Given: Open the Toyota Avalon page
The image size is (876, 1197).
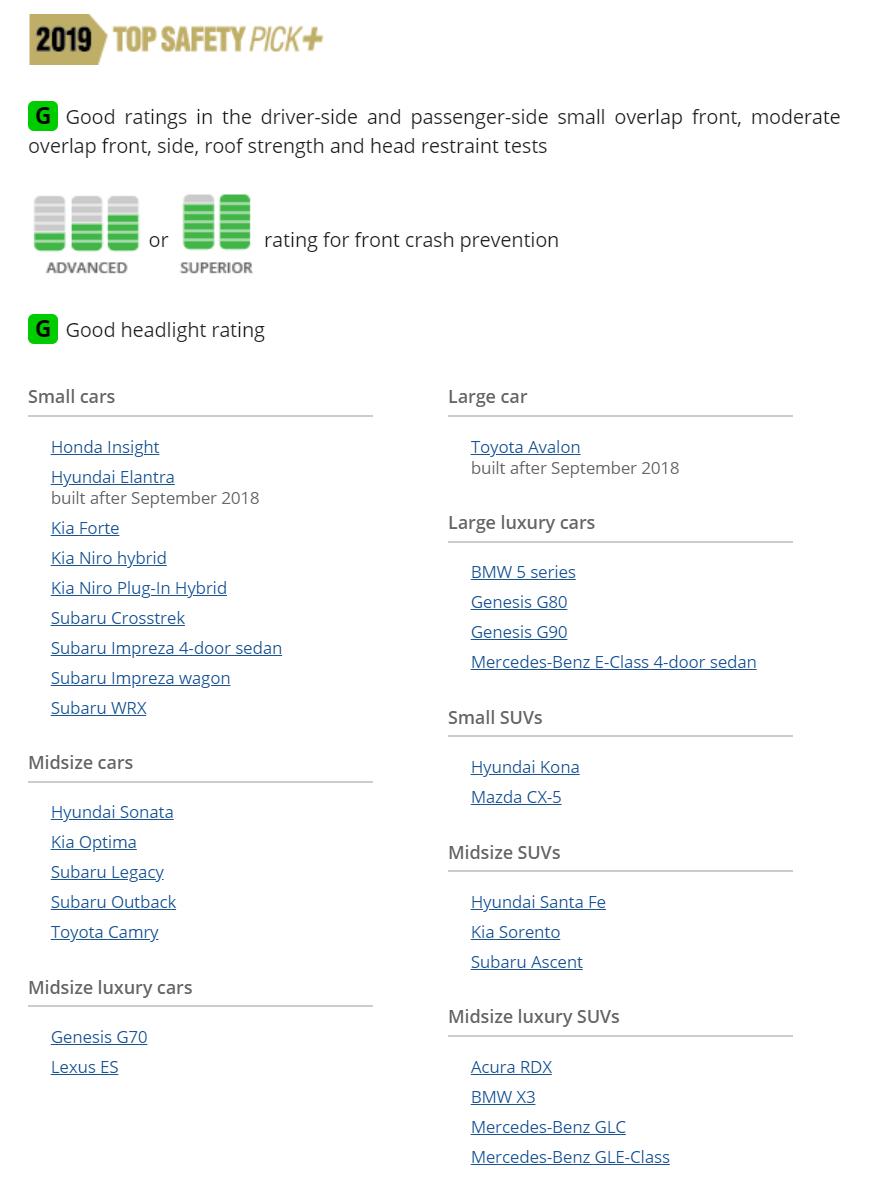Looking at the screenshot, I should pos(526,447).
